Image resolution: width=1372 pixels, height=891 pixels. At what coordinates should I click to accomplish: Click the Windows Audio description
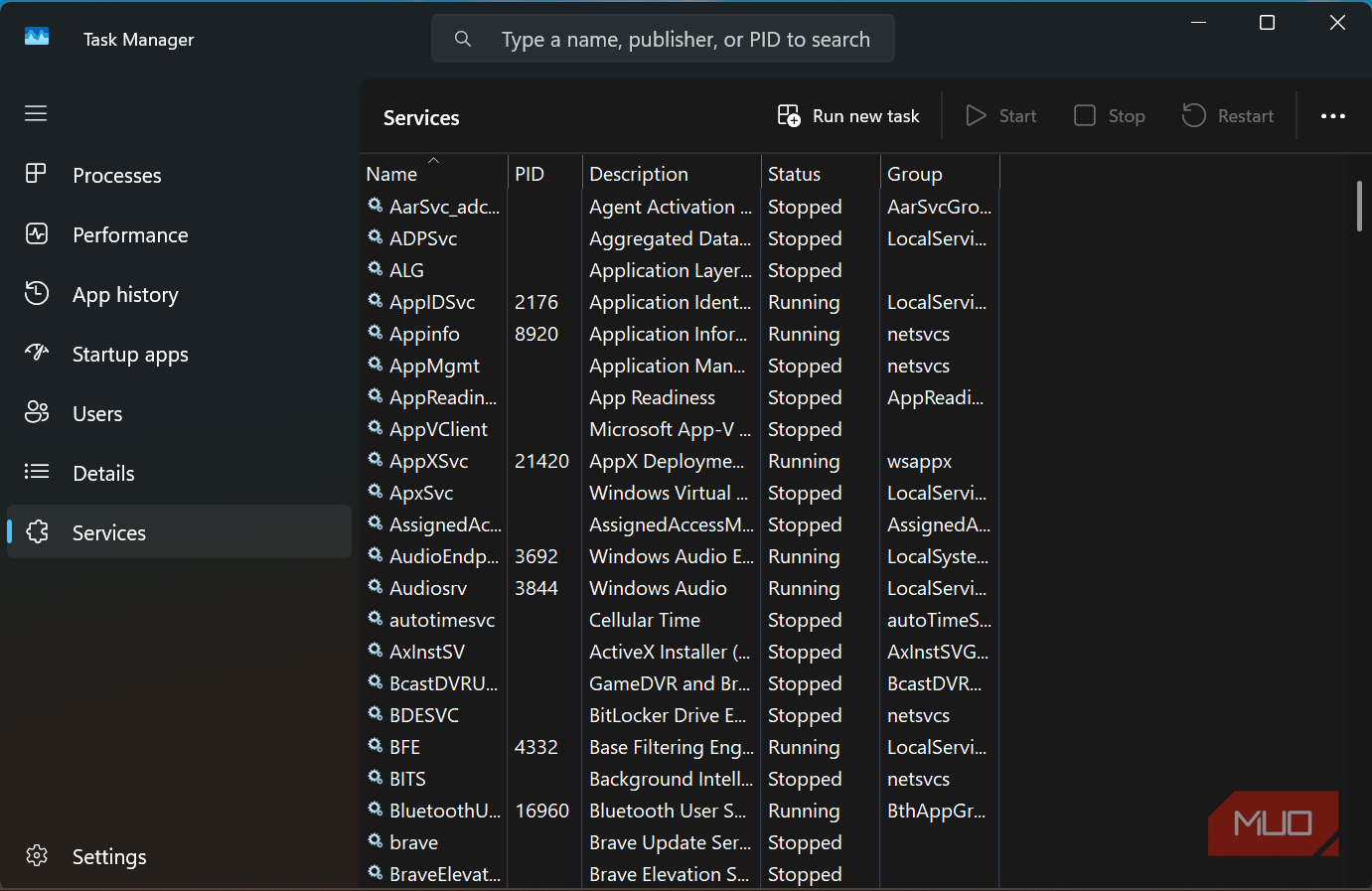coord(658,588)
